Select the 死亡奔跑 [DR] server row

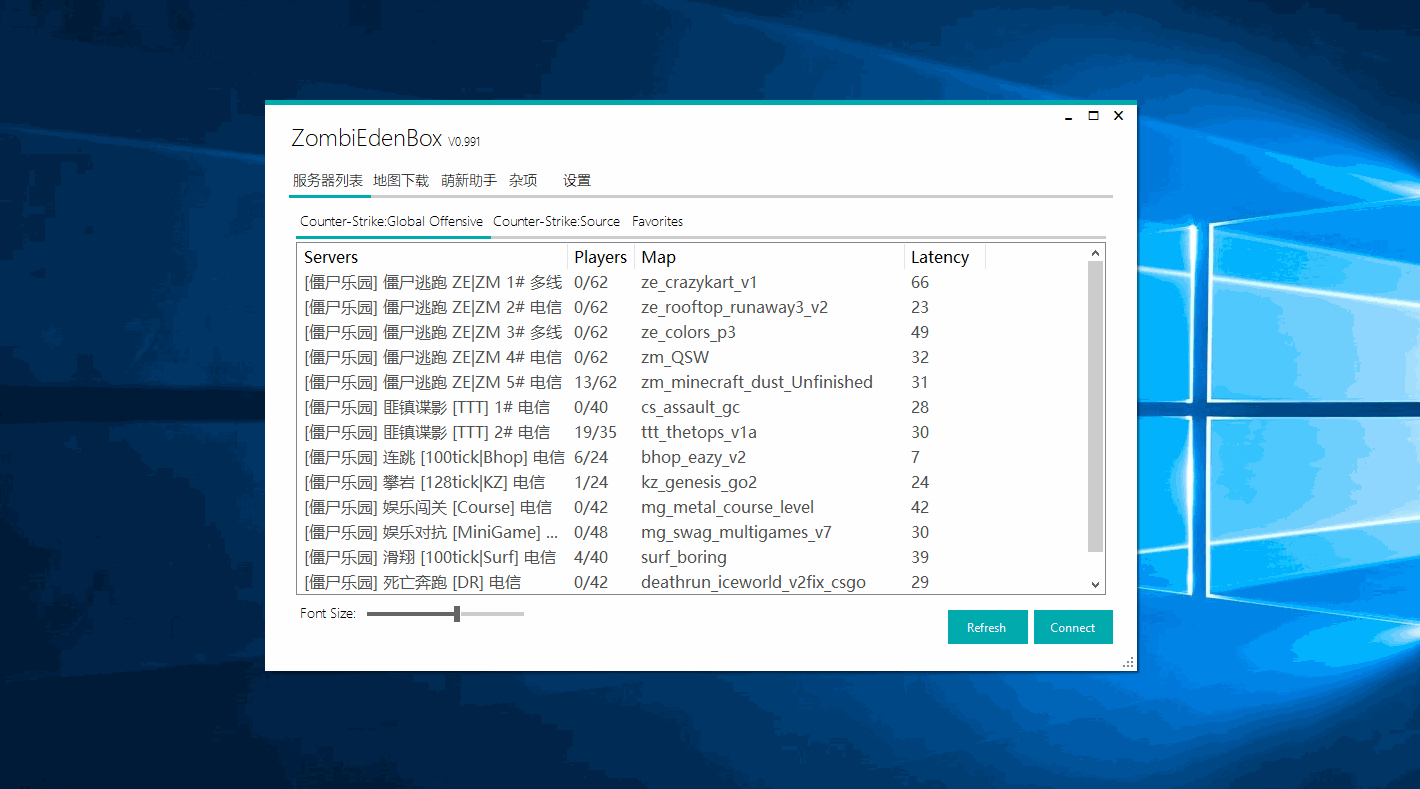click(692, 582)
